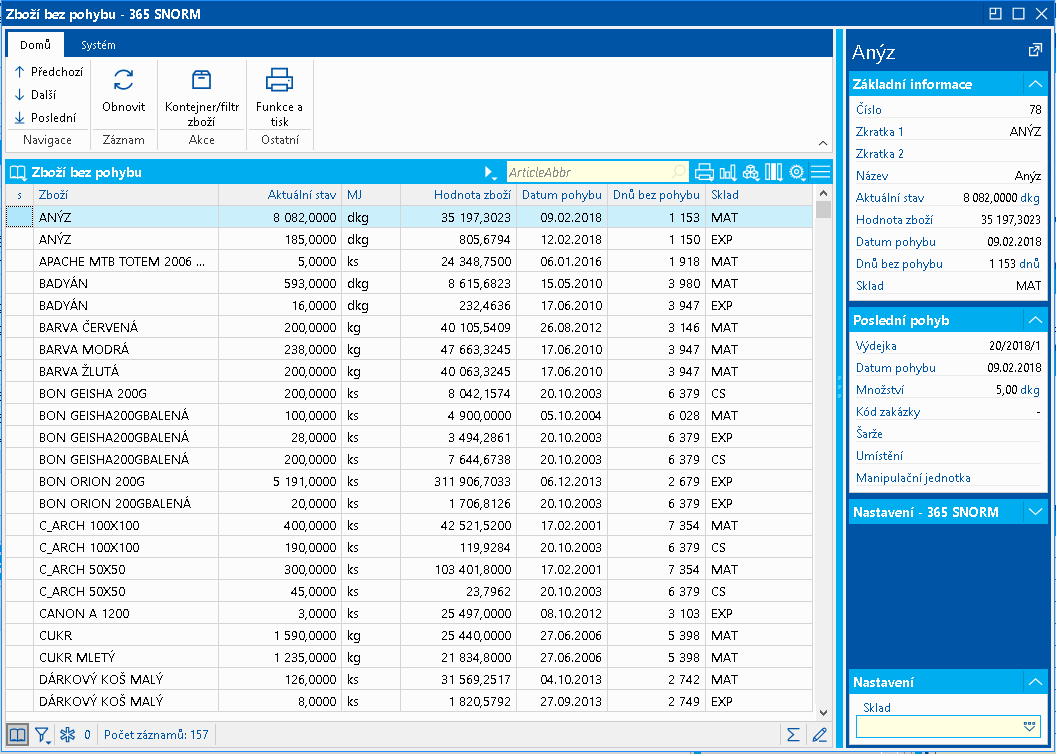Expand the Nastavení - 365 SNORM section

(1035, 512)
